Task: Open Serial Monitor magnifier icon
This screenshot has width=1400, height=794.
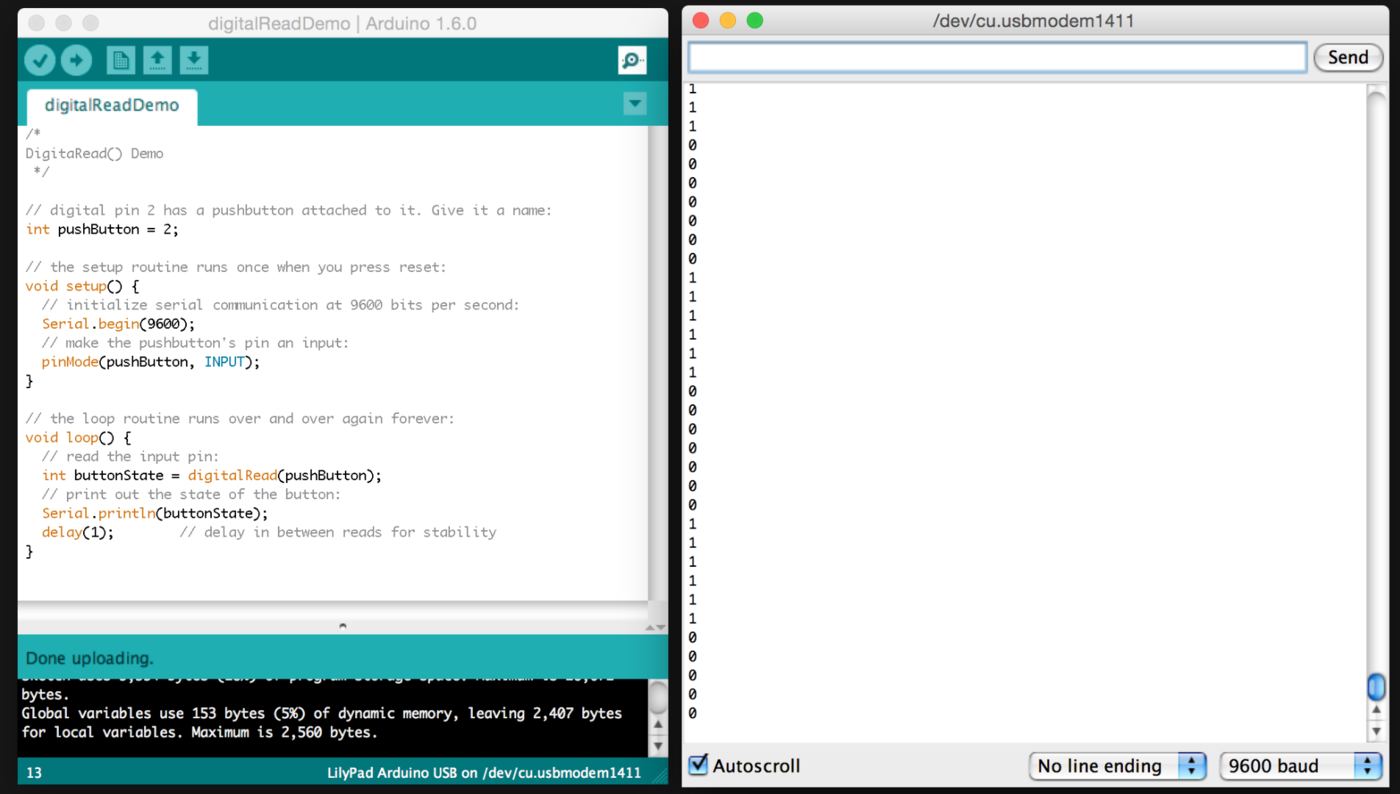Action: point(632,61)
